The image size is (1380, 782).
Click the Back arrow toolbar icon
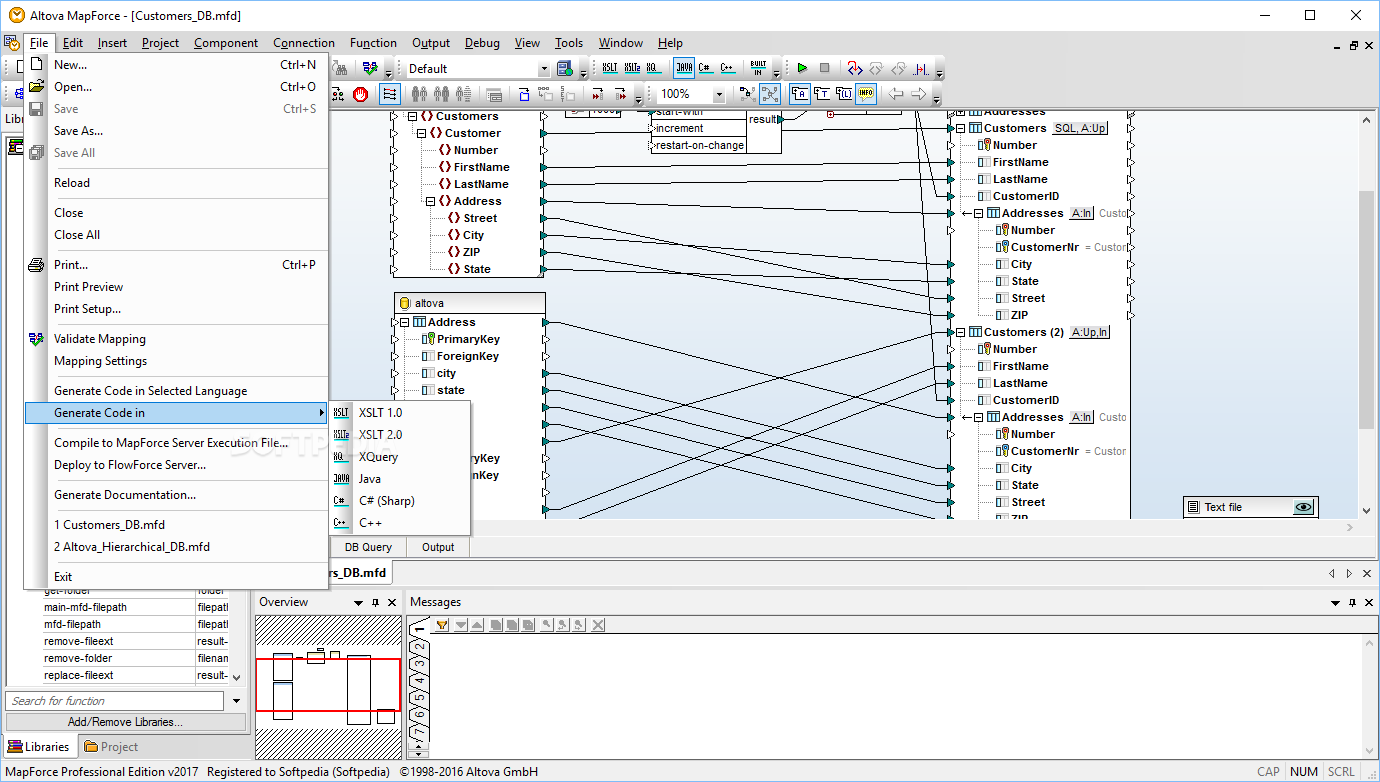click(895, 94)
